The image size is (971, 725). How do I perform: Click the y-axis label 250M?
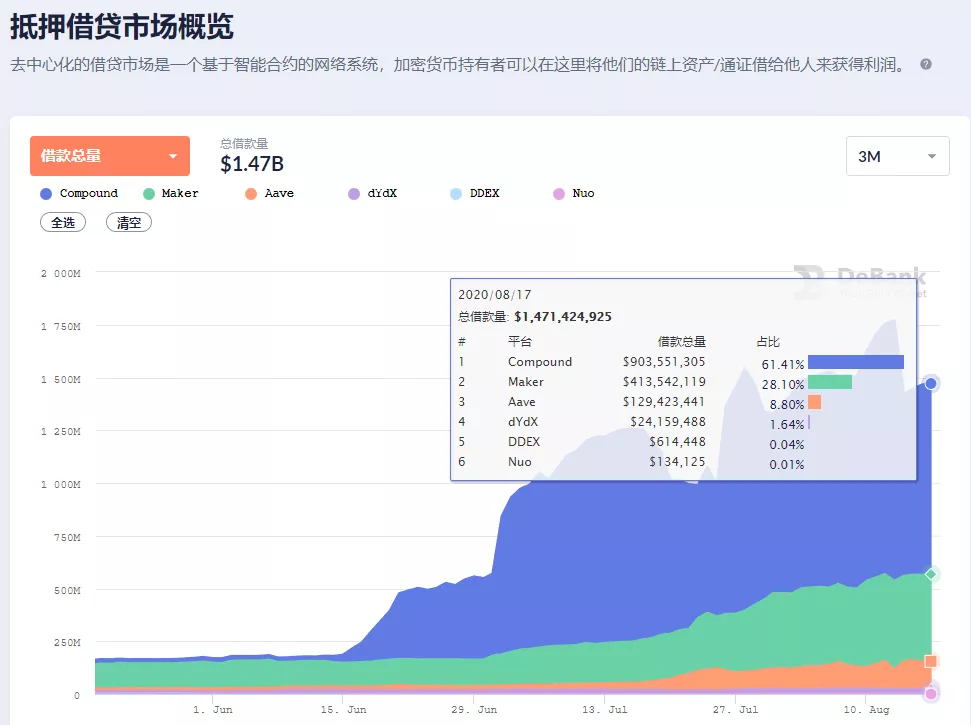tap(67, 643)
